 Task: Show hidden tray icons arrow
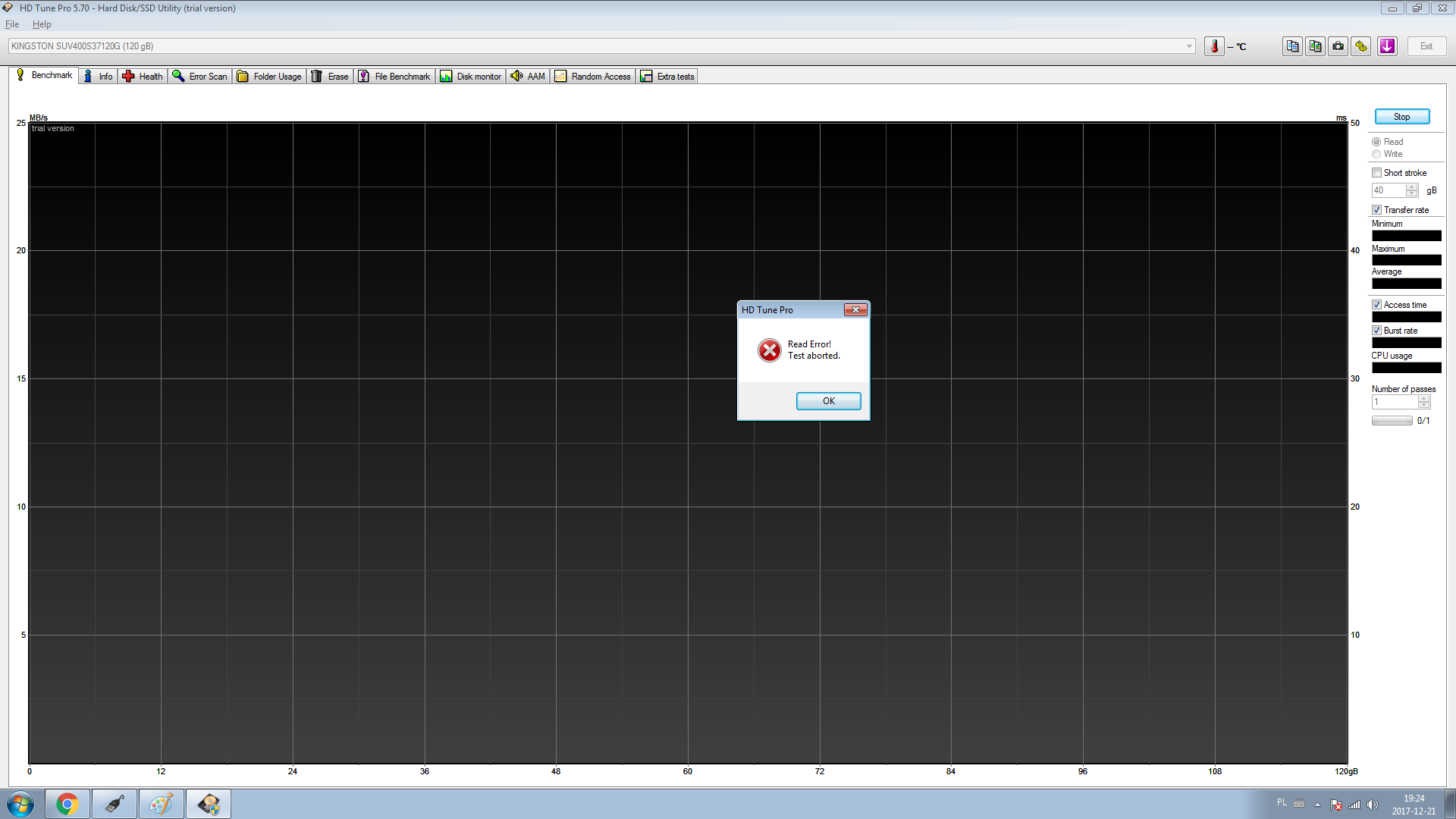1317,805
